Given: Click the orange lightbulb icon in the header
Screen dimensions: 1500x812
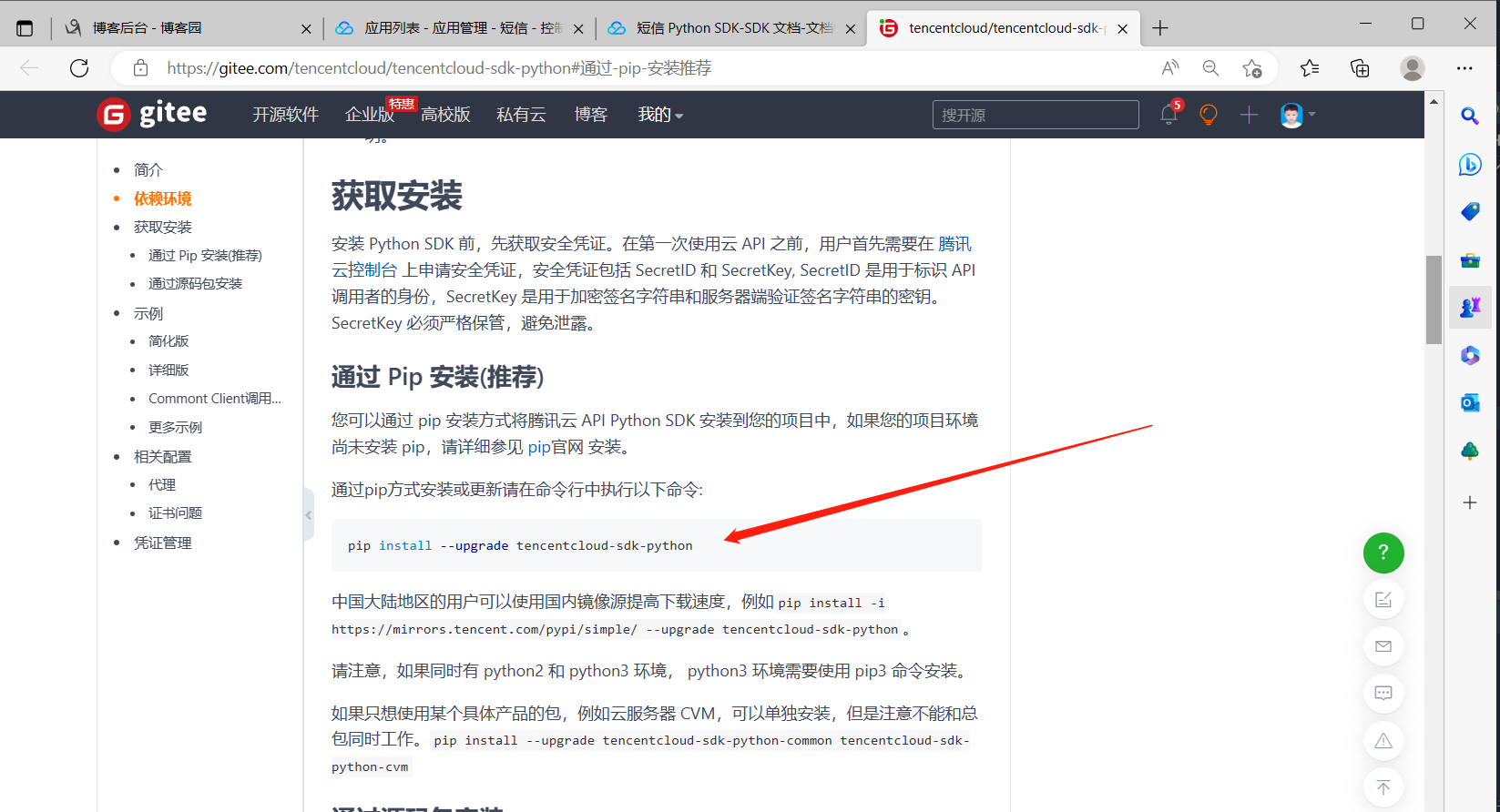Looking at the screenshot, I should tap(1209, 115).
